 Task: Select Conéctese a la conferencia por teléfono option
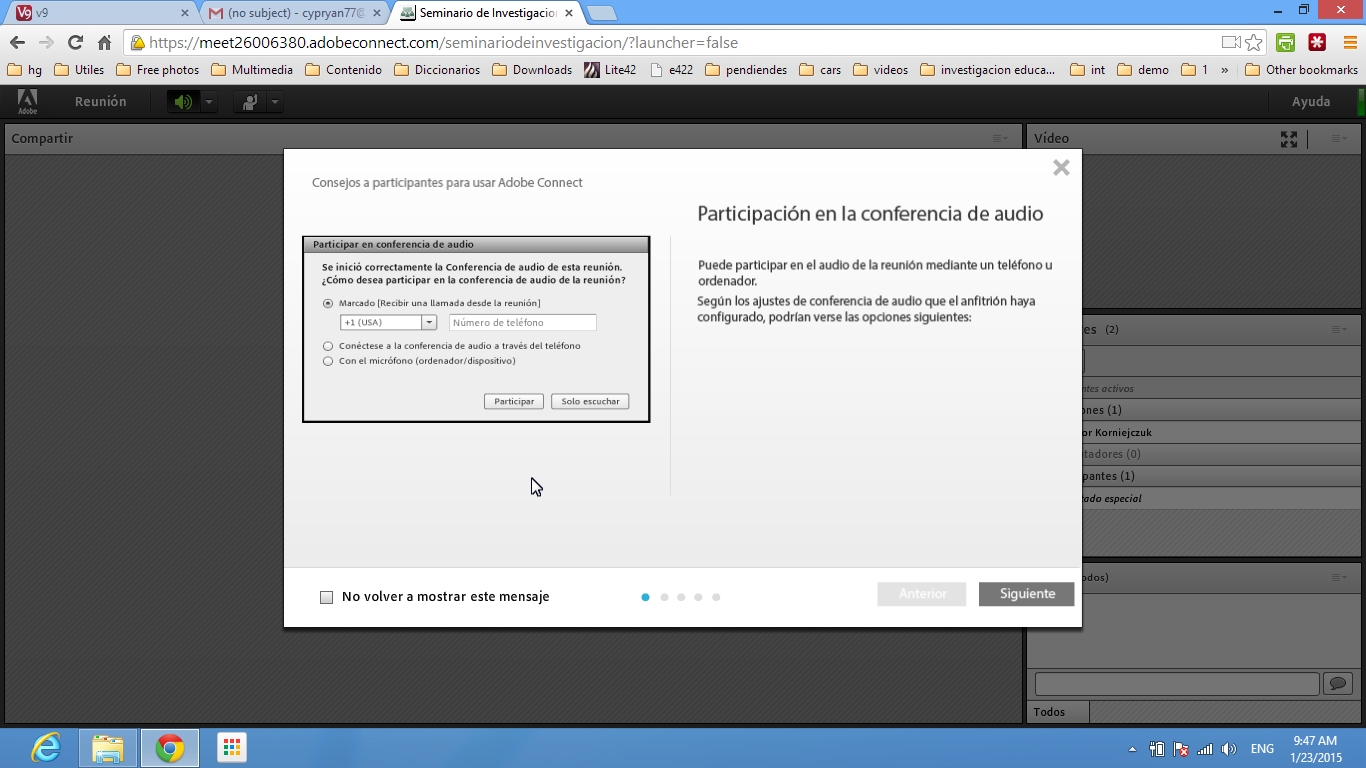(x=328, y=346)
